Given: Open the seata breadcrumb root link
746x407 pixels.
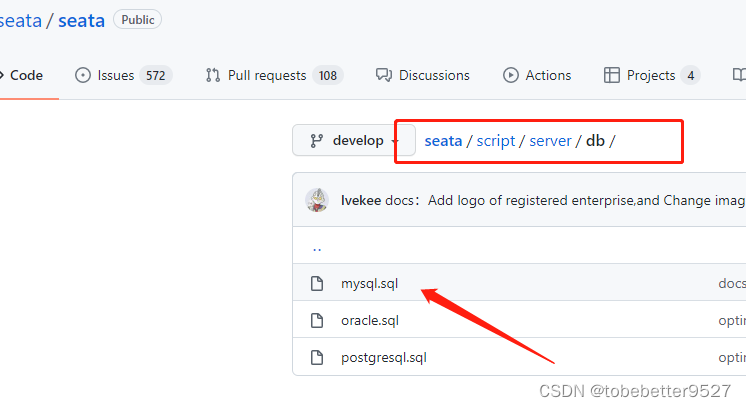Looking at the screenshot, I should pyautogui.click(x=443, y=141).
